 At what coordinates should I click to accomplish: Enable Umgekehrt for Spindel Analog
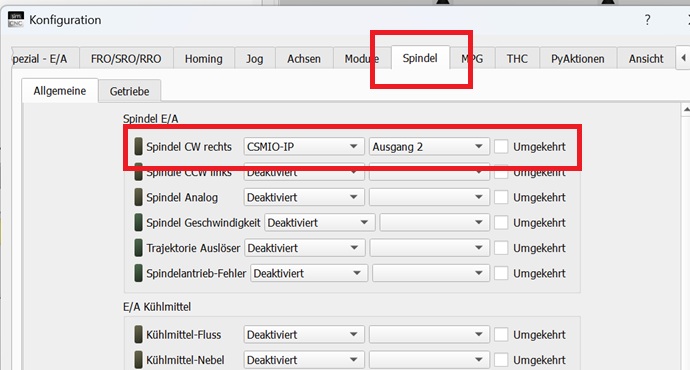coord(501,197)
